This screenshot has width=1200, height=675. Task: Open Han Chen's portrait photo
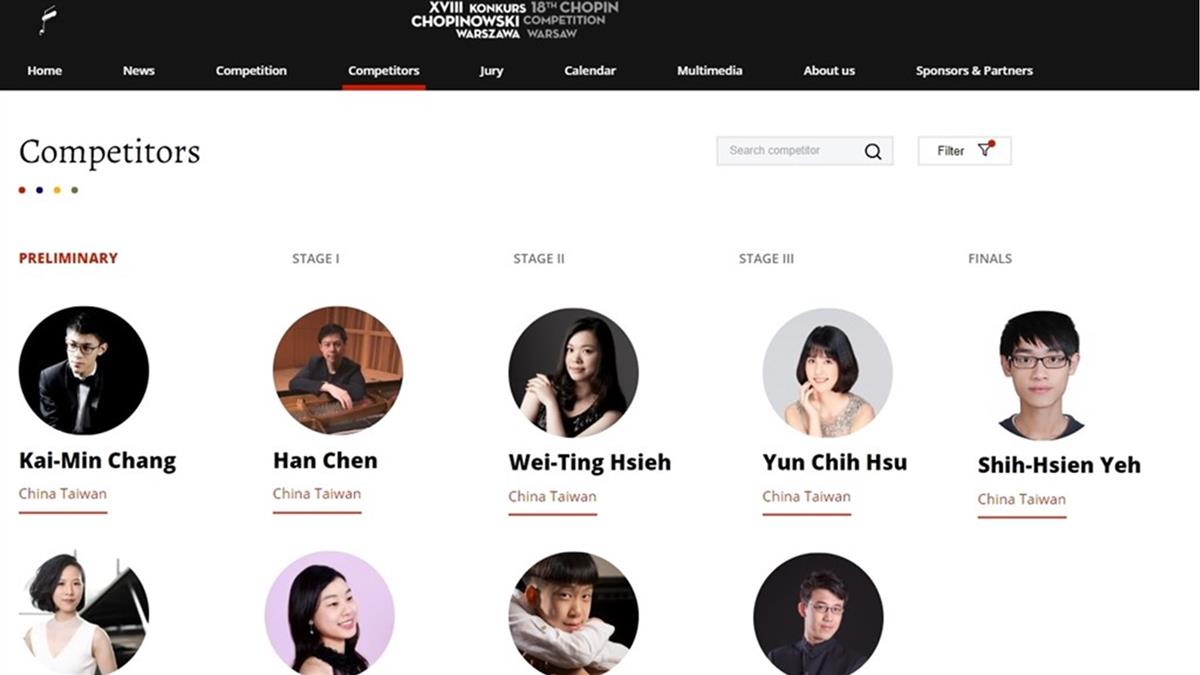pyautogui.click(x=338, y=371)
